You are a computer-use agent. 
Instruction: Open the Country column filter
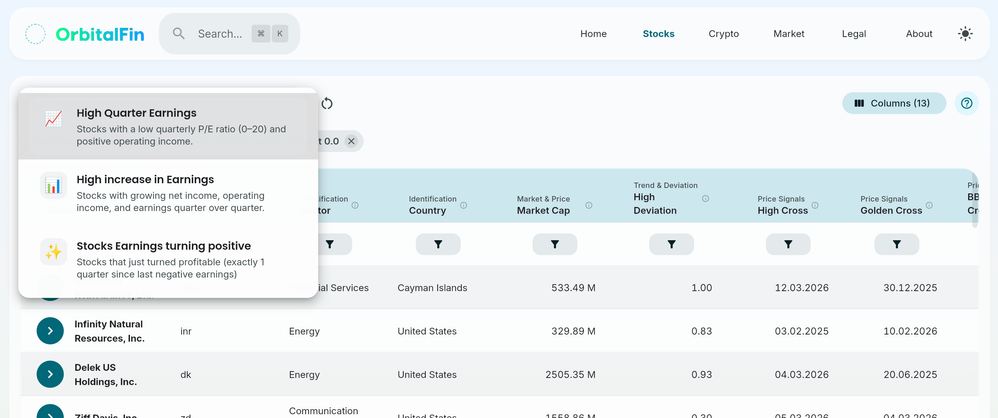coord(438,244)
